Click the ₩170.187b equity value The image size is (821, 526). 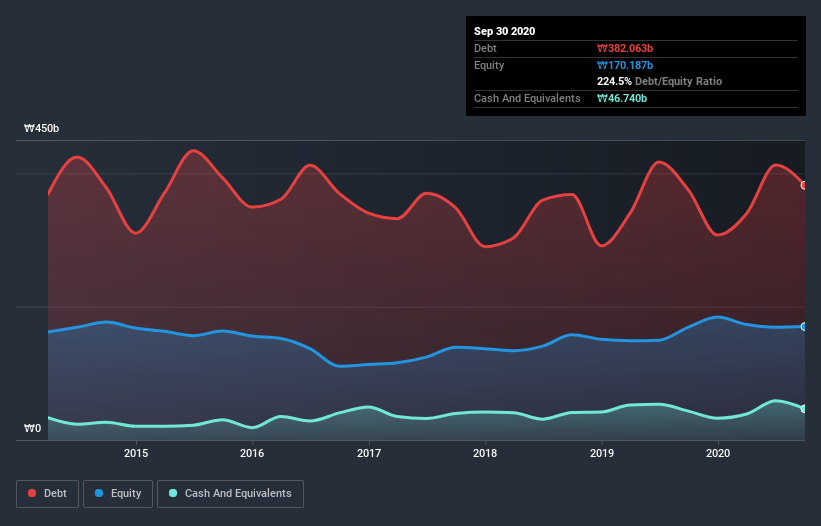[625, 65]
